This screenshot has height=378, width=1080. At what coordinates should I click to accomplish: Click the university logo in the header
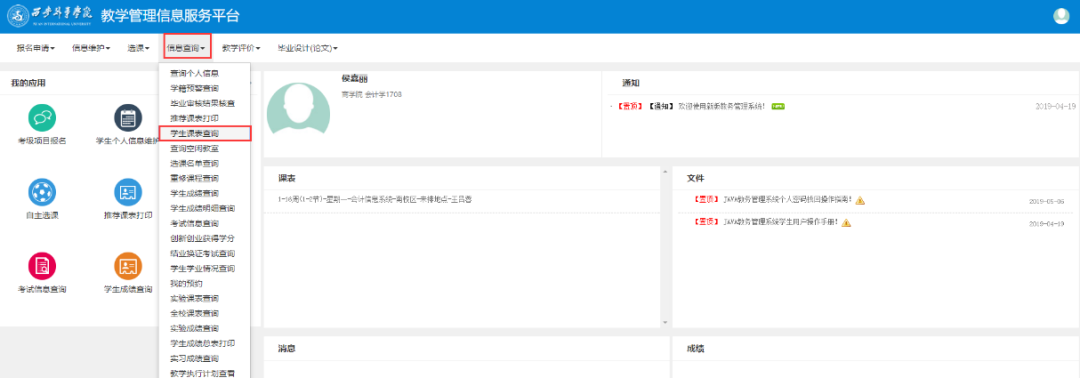(x=49, y=16)
